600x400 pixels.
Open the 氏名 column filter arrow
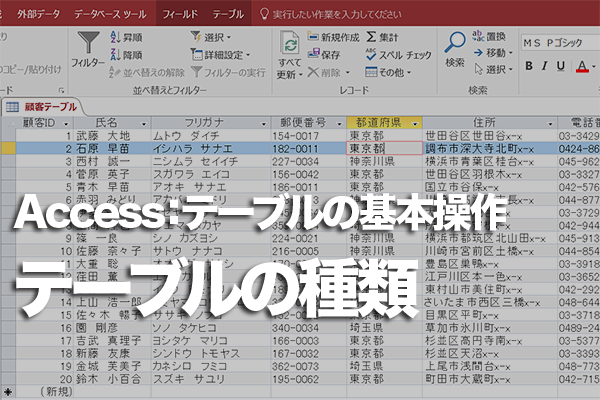point(144,124)
